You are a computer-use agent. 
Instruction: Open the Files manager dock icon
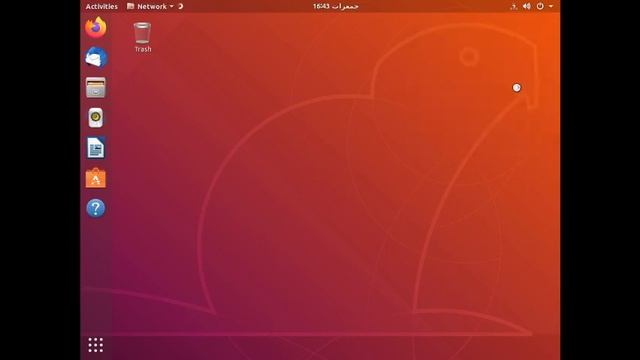96,87
